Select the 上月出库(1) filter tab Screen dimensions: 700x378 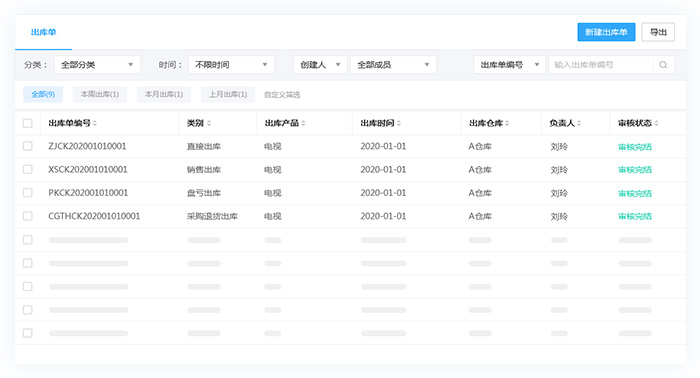[x=228, y=94]
